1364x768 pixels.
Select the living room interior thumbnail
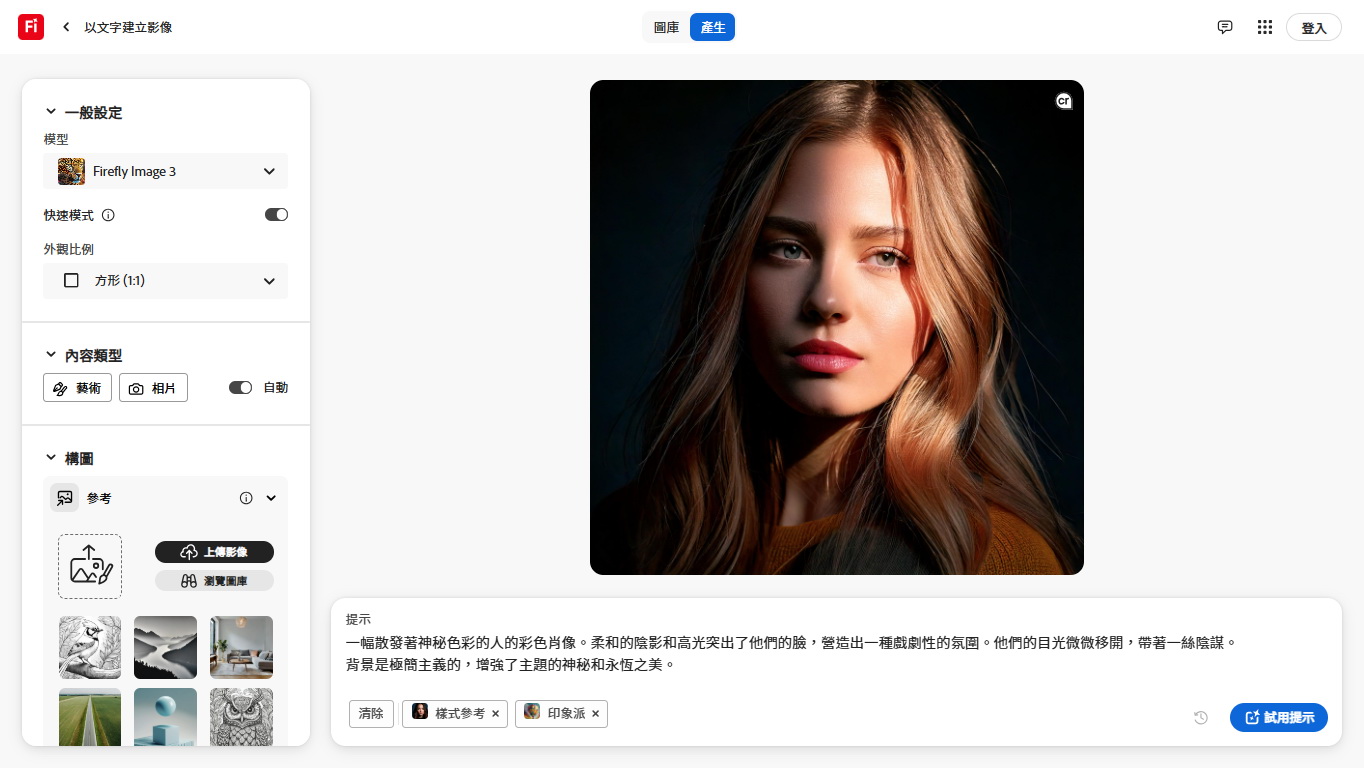pos(241,647)
